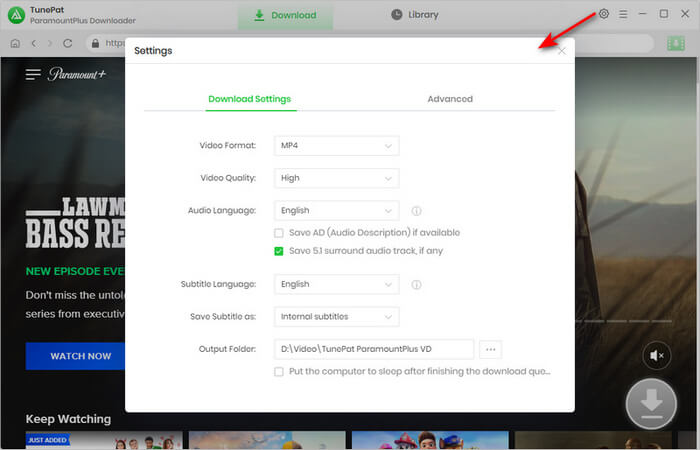Click the TunePat logo icon
Viewport: 700px width, 450px height.
[x=16, y=15]
